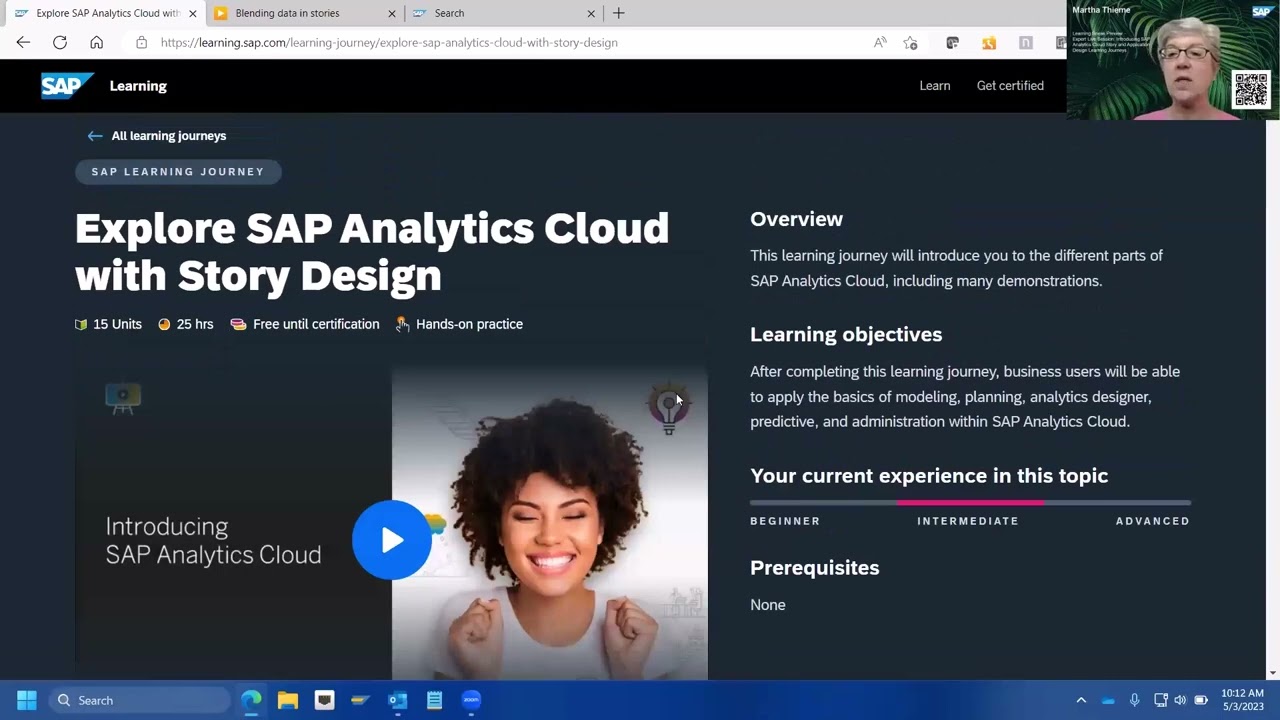Select Beginner experience level
The width and height of the screenshot is (1280, 720).
coord(785,521)
